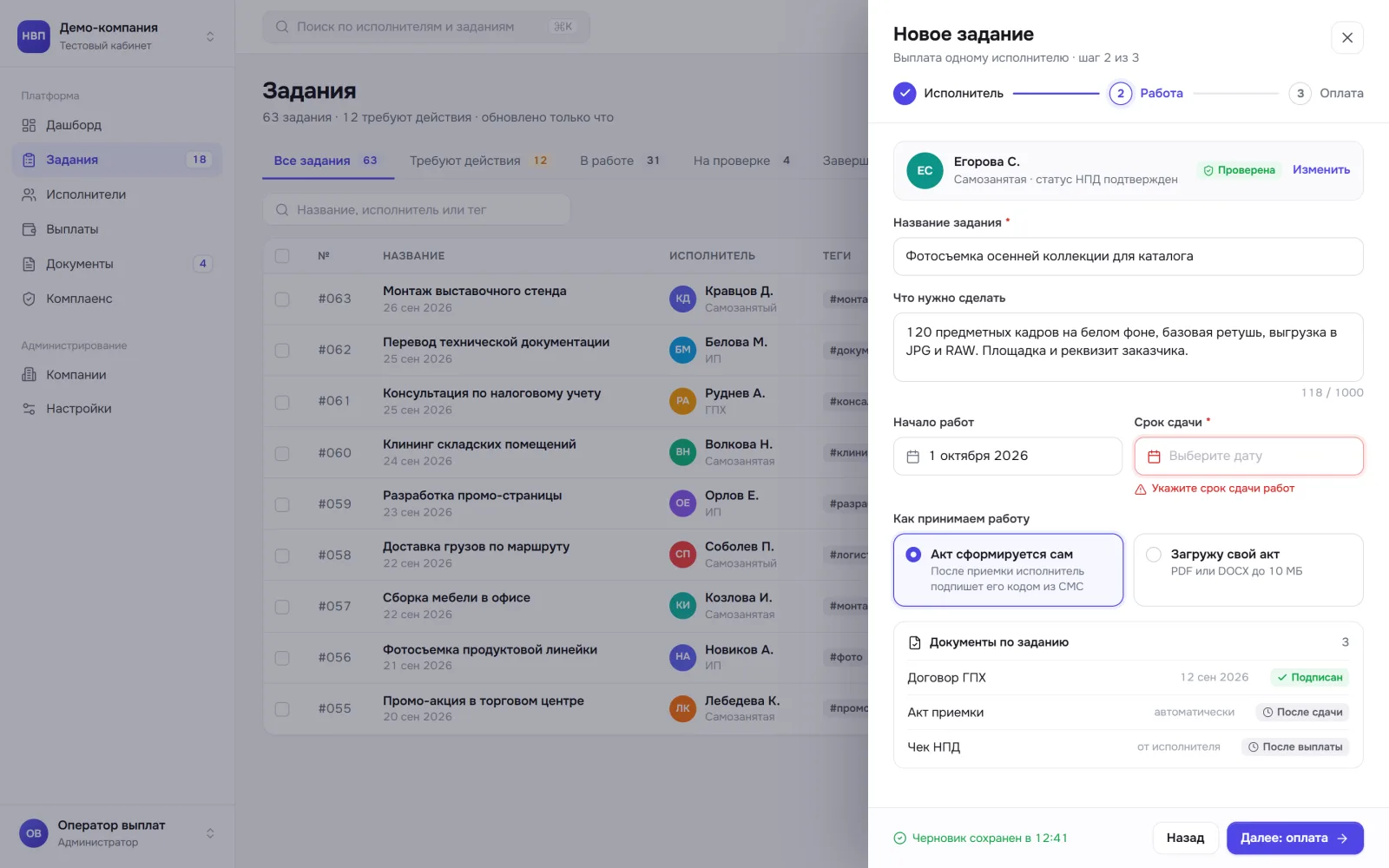
Task: Click the Название задания input field
Action: (x=1129, y=257)
